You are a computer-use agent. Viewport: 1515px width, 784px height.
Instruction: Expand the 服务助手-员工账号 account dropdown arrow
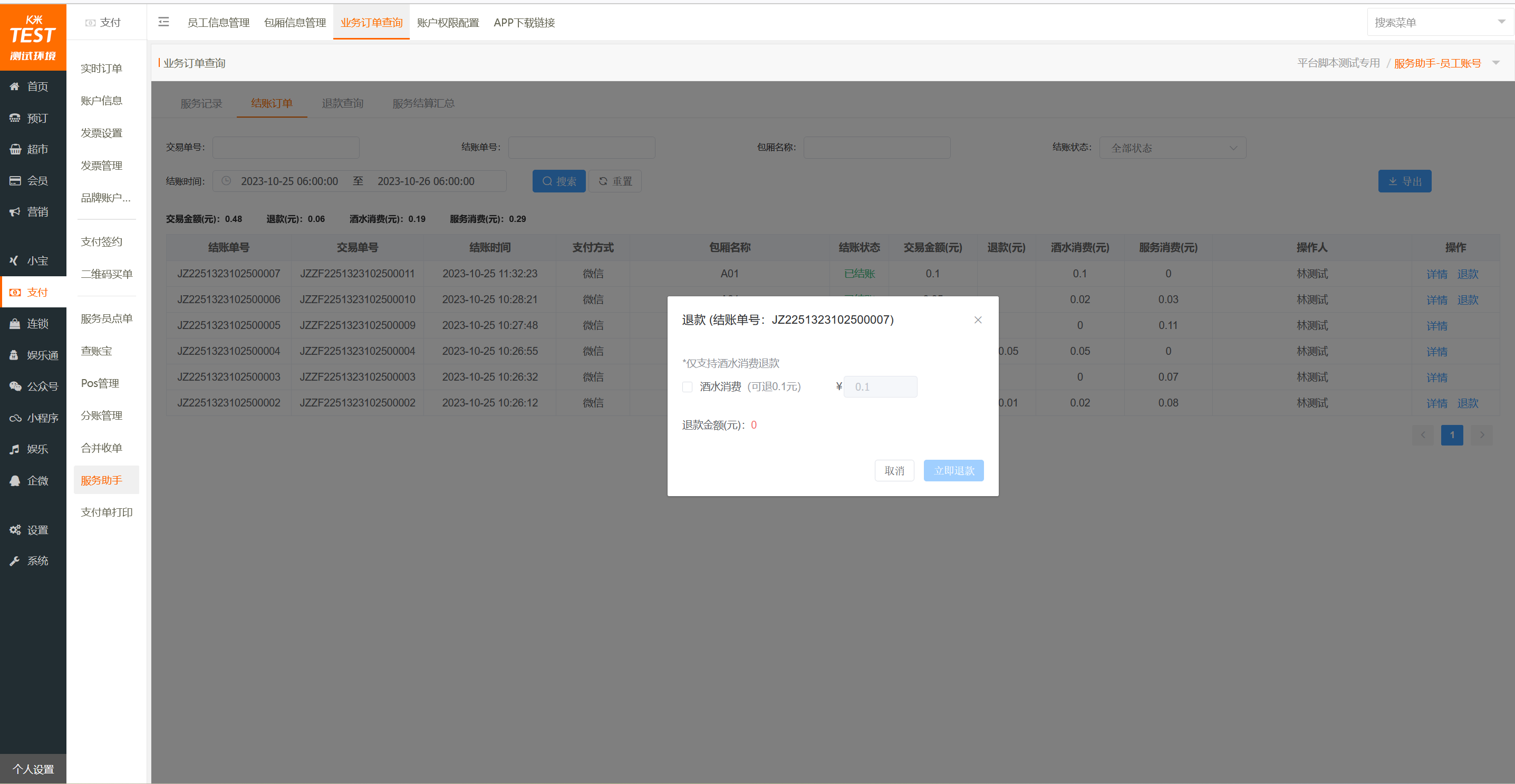(1495, 62)
